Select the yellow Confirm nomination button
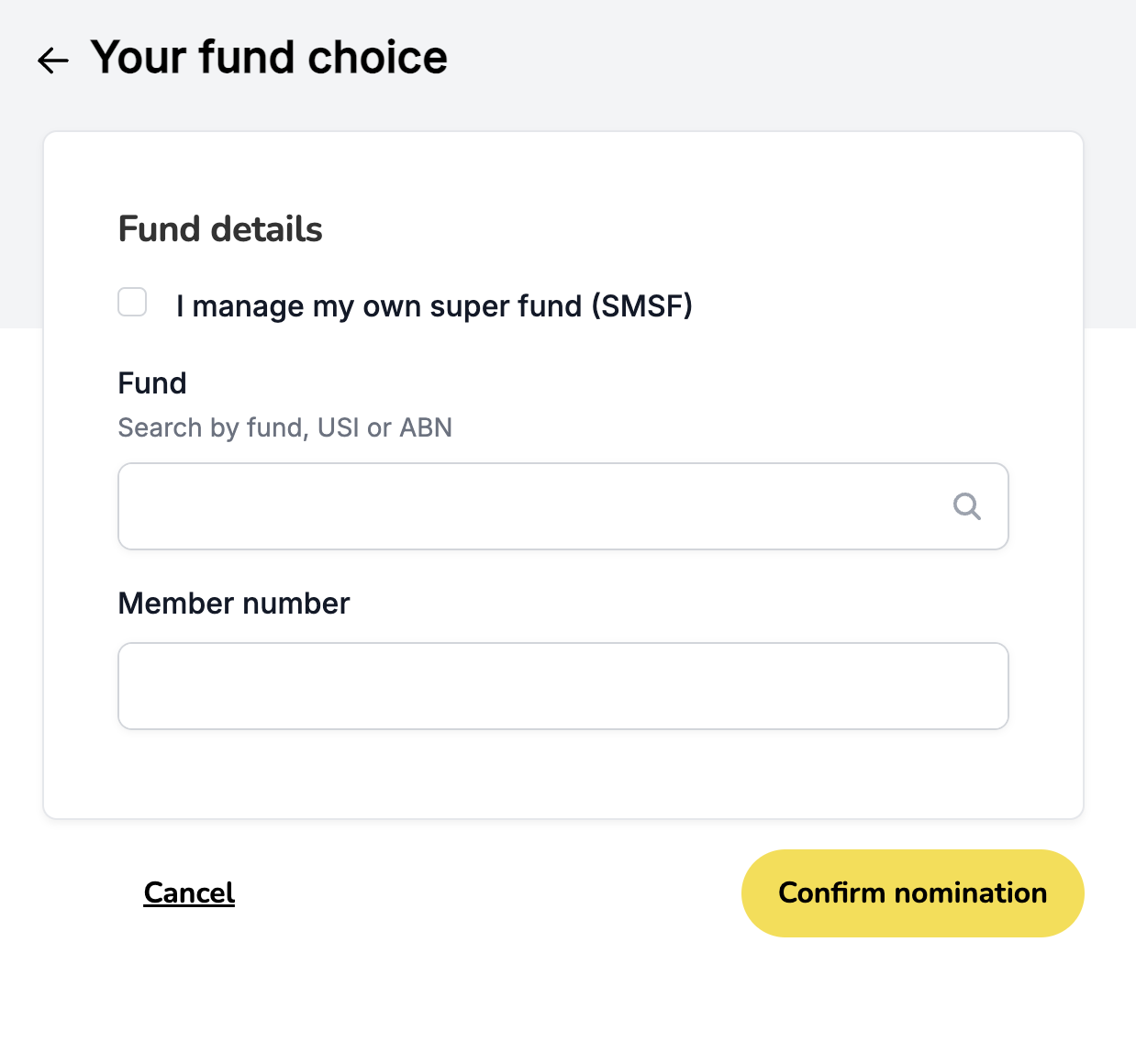This screenshot has width=1136, height=1064. (912, 893)
